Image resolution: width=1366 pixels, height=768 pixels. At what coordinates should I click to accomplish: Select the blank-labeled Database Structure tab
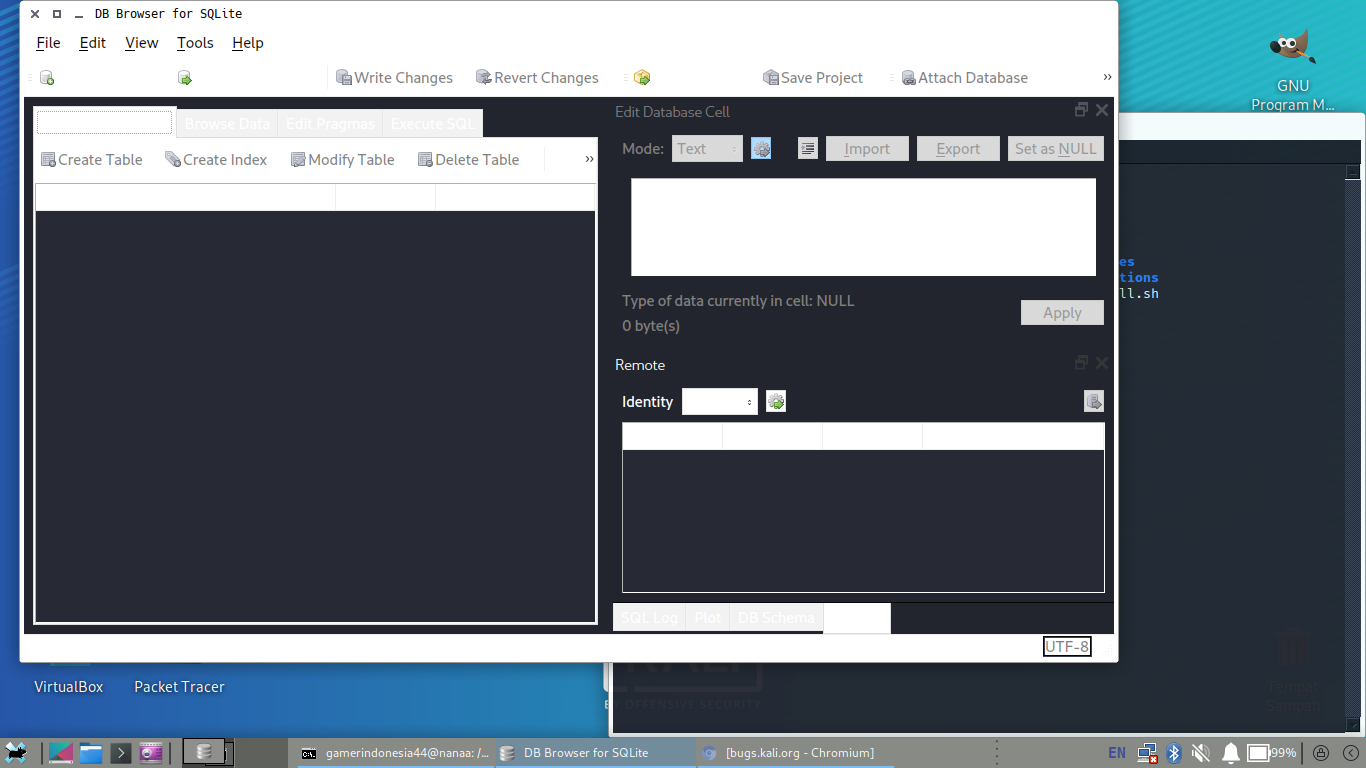click(105, 122)
